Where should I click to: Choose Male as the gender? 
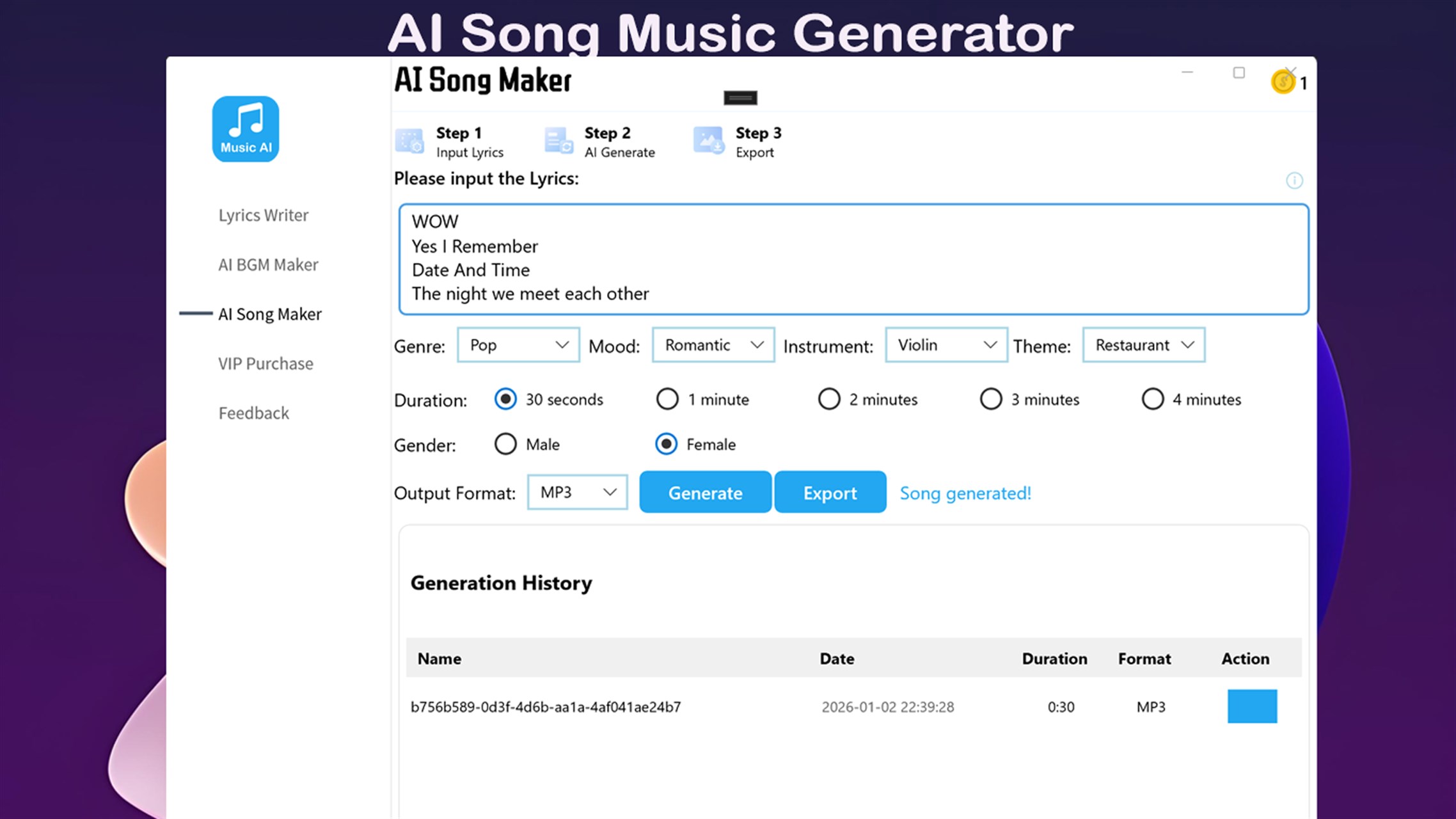pos(505,444)
